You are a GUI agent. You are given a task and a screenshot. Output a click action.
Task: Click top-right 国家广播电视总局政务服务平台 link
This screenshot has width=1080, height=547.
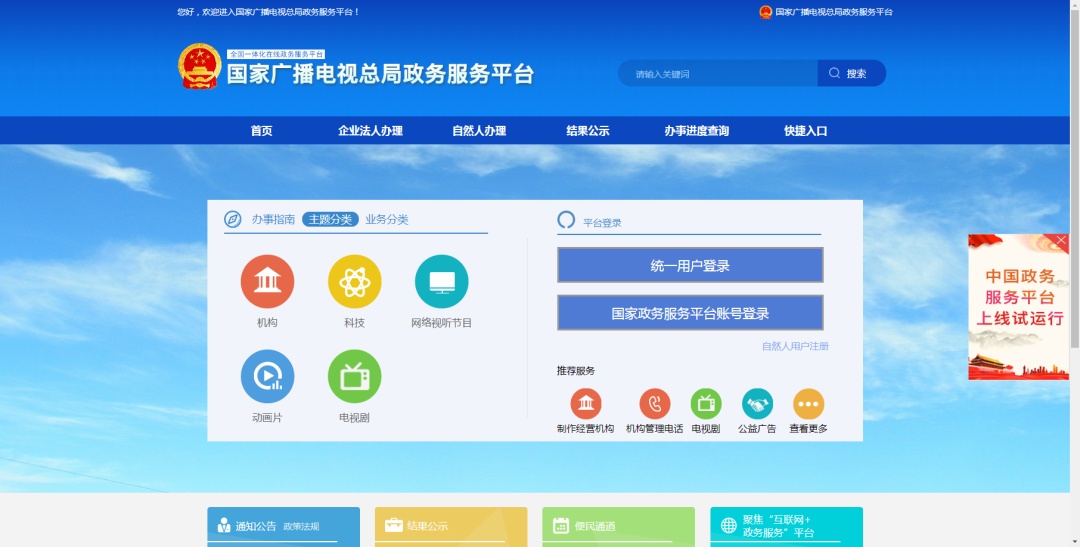(833, 12)
